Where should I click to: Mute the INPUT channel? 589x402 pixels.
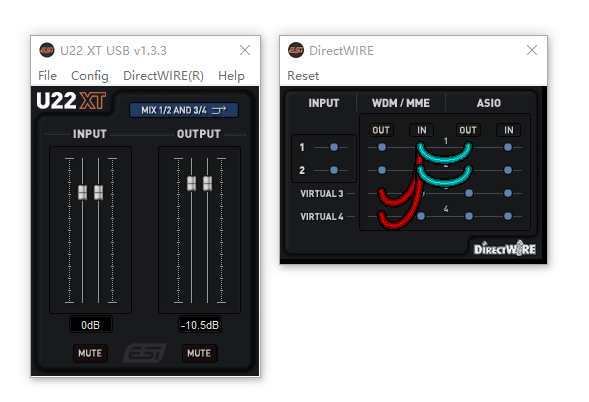click(90, 353)
